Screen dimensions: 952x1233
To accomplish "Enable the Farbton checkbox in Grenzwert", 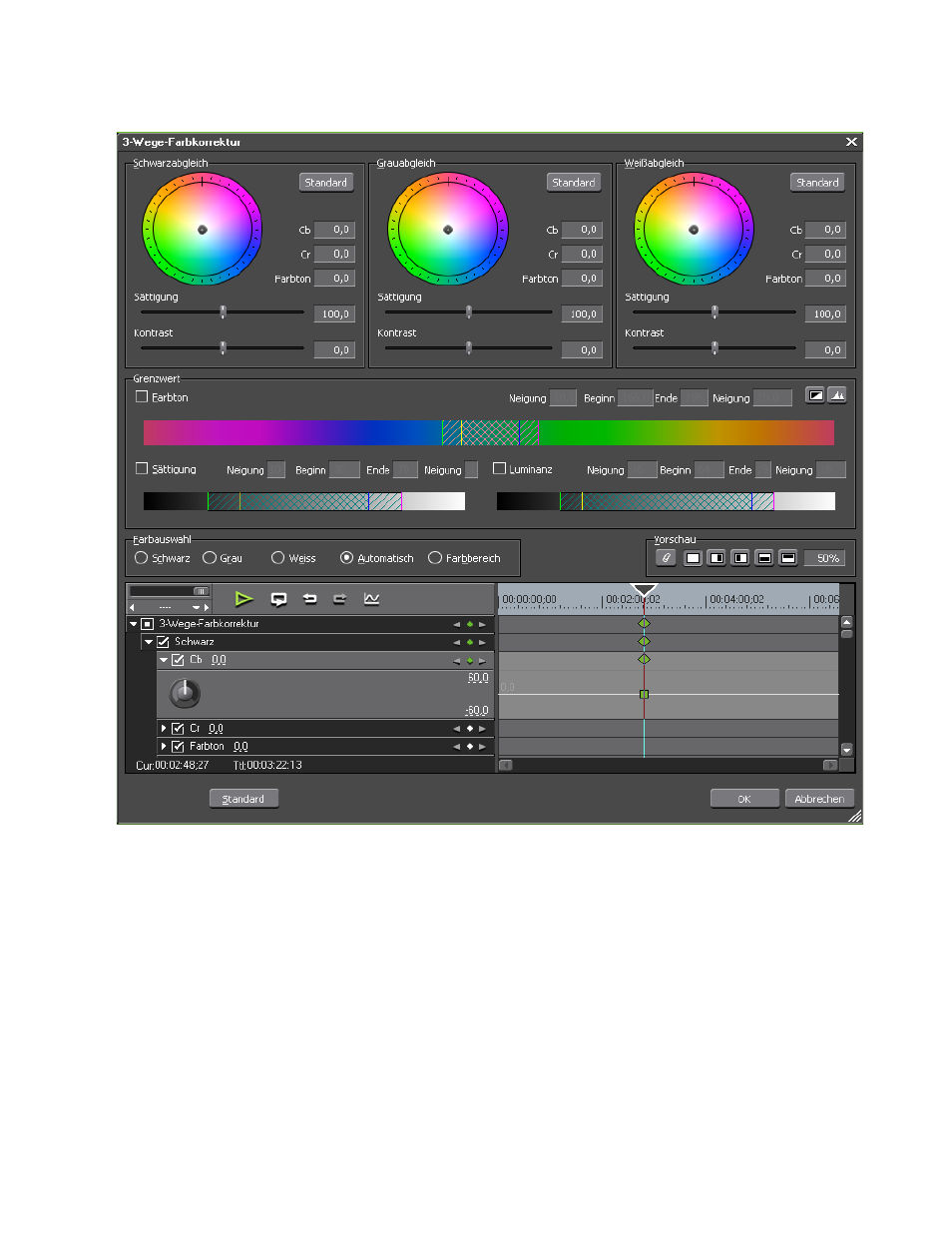I will point(142,396).
